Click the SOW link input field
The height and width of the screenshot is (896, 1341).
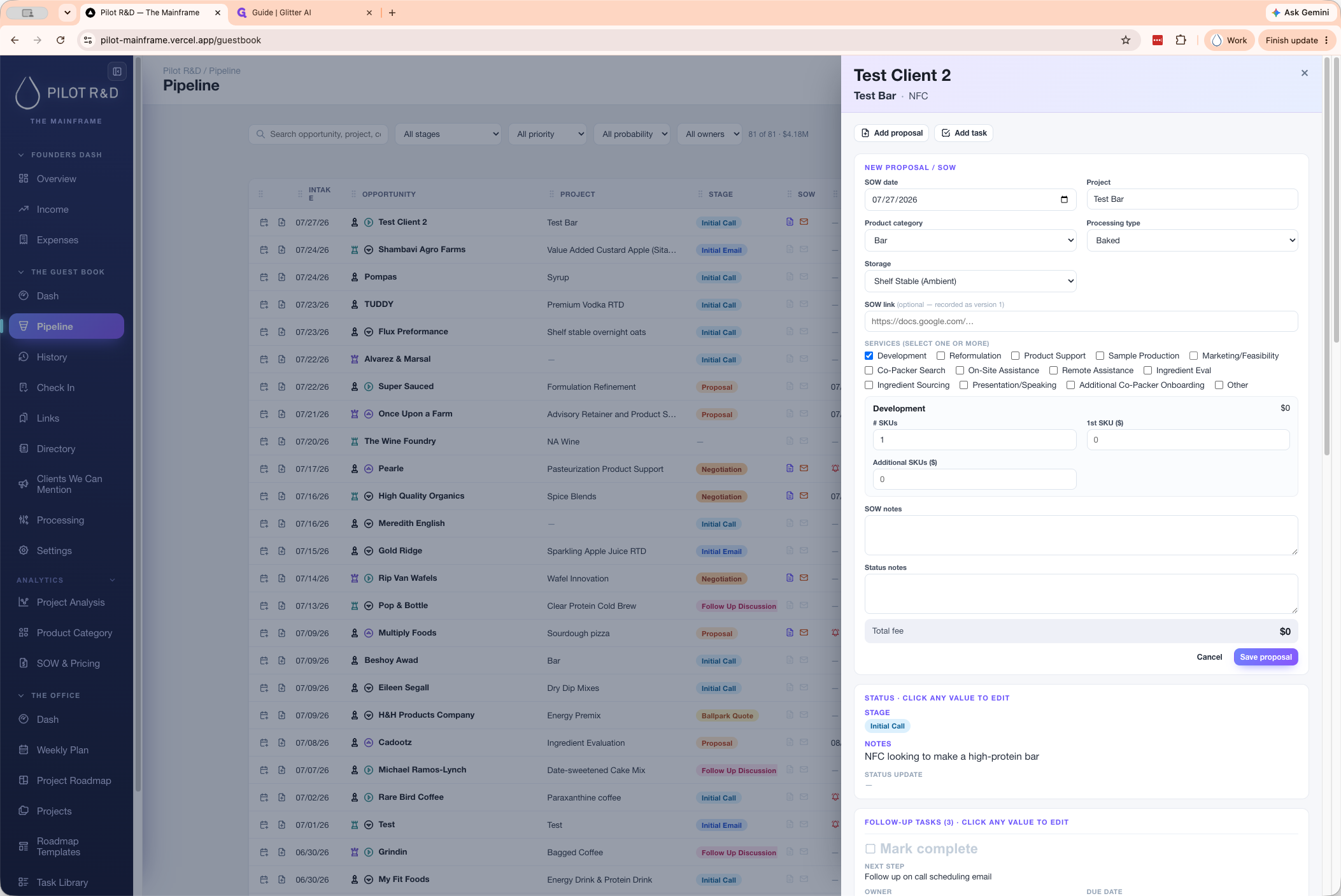(1081, 322)
